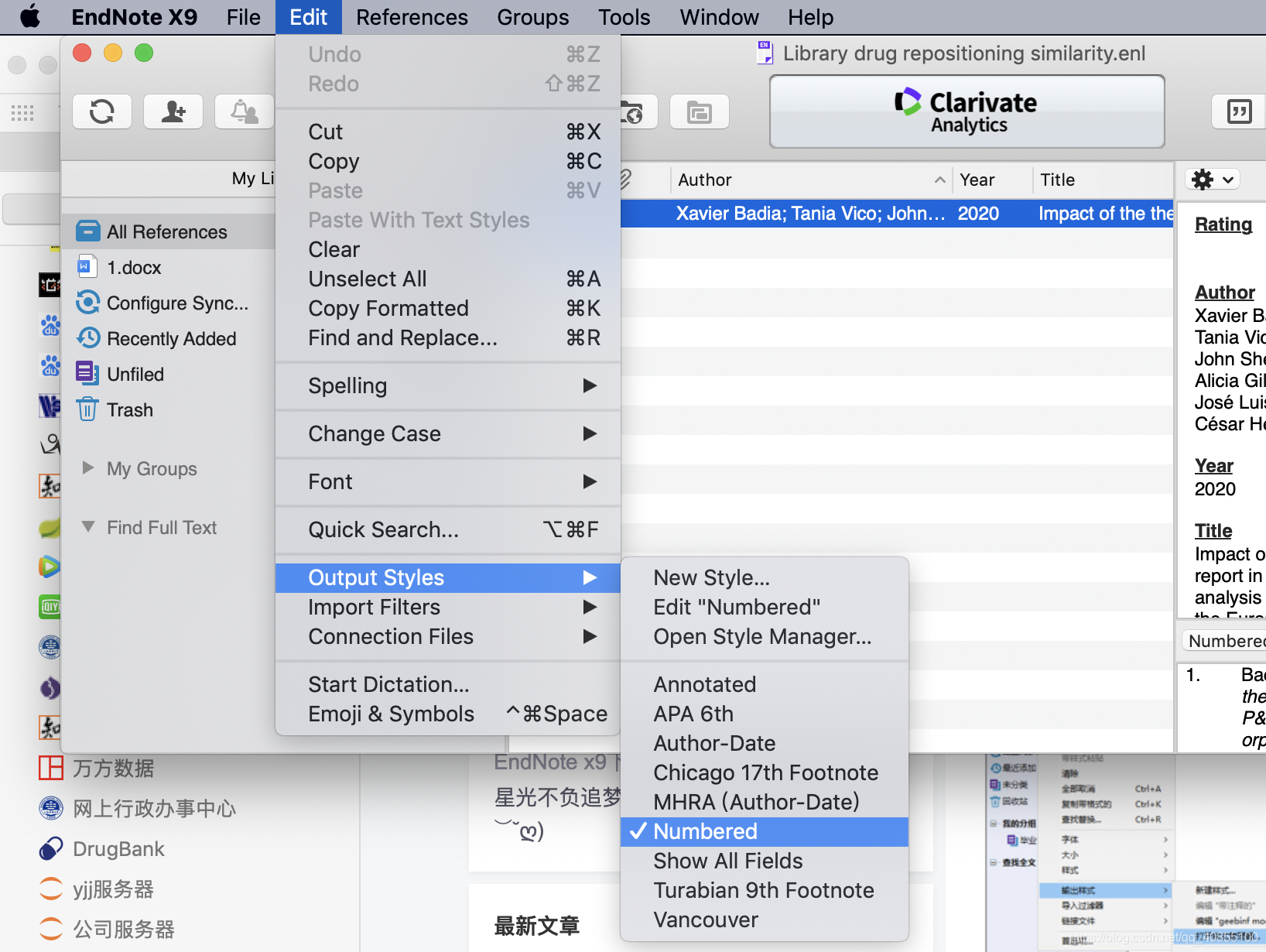Choose Copy from Edit menu

[x=448, y=161]
